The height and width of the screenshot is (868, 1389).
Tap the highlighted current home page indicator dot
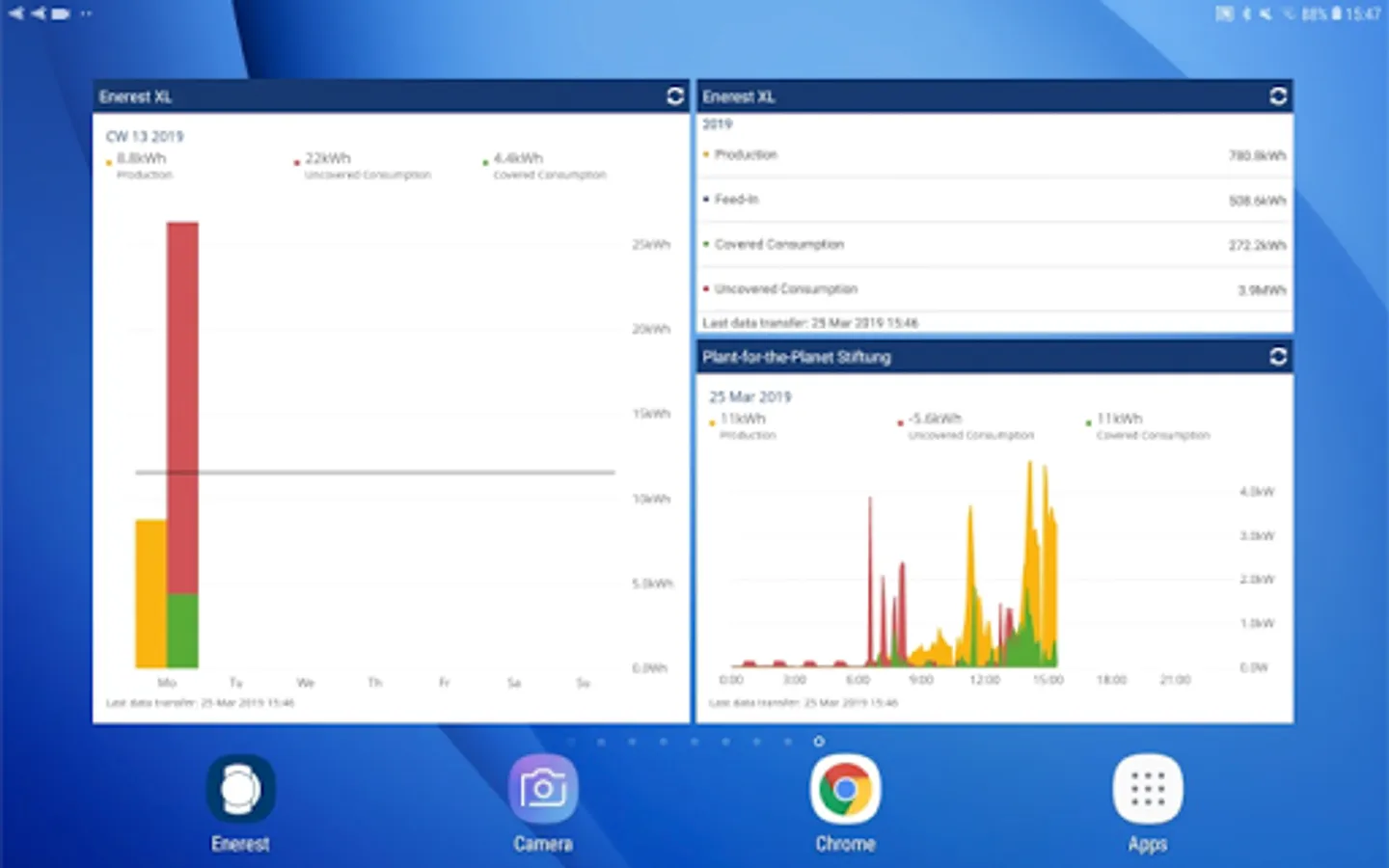pos(819,741)
